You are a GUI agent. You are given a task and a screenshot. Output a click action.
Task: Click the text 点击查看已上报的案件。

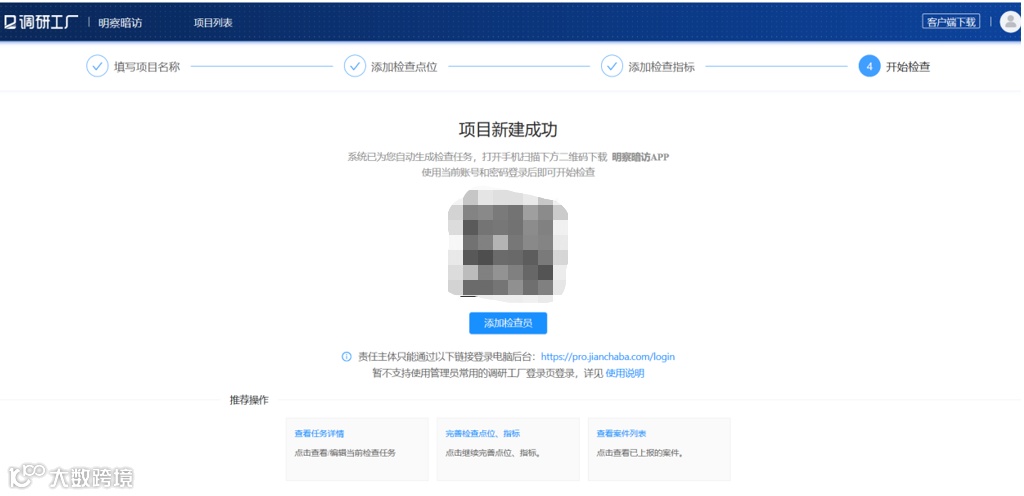(640, 453)
